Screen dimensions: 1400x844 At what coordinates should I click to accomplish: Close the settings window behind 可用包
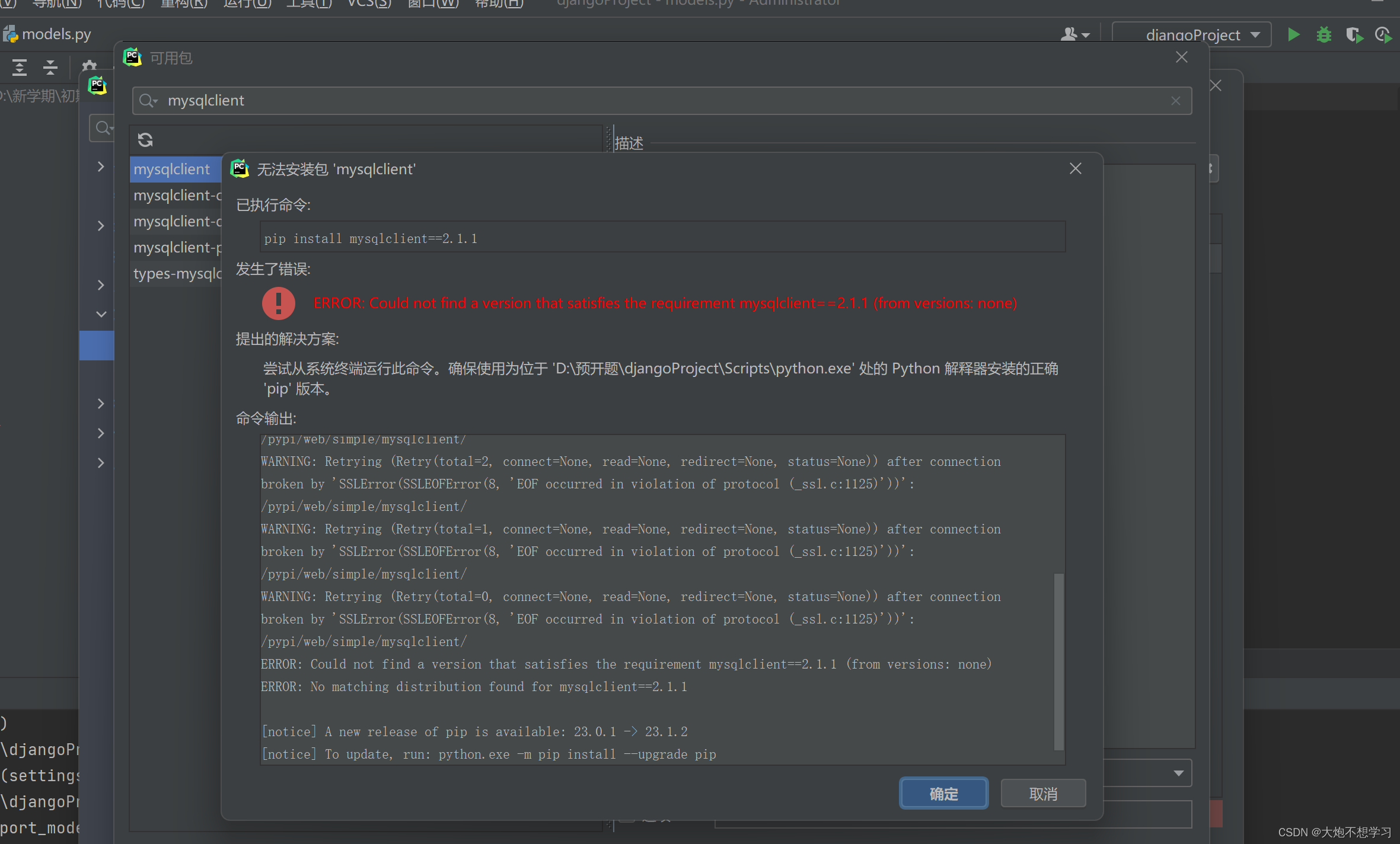tap(1216, 85)
